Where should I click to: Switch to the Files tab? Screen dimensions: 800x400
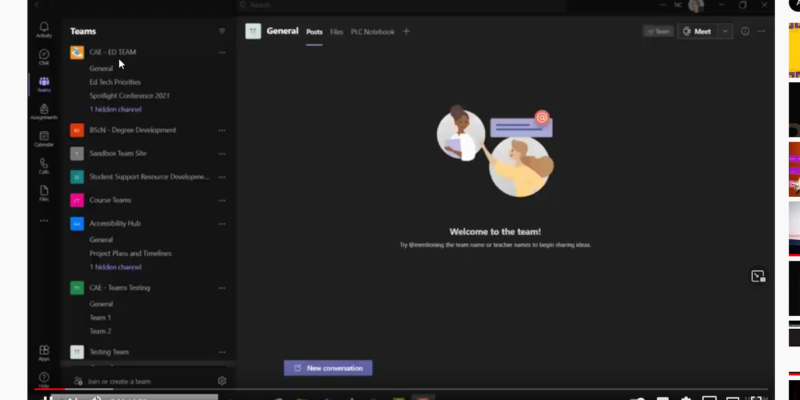click(x=336, y=32)
